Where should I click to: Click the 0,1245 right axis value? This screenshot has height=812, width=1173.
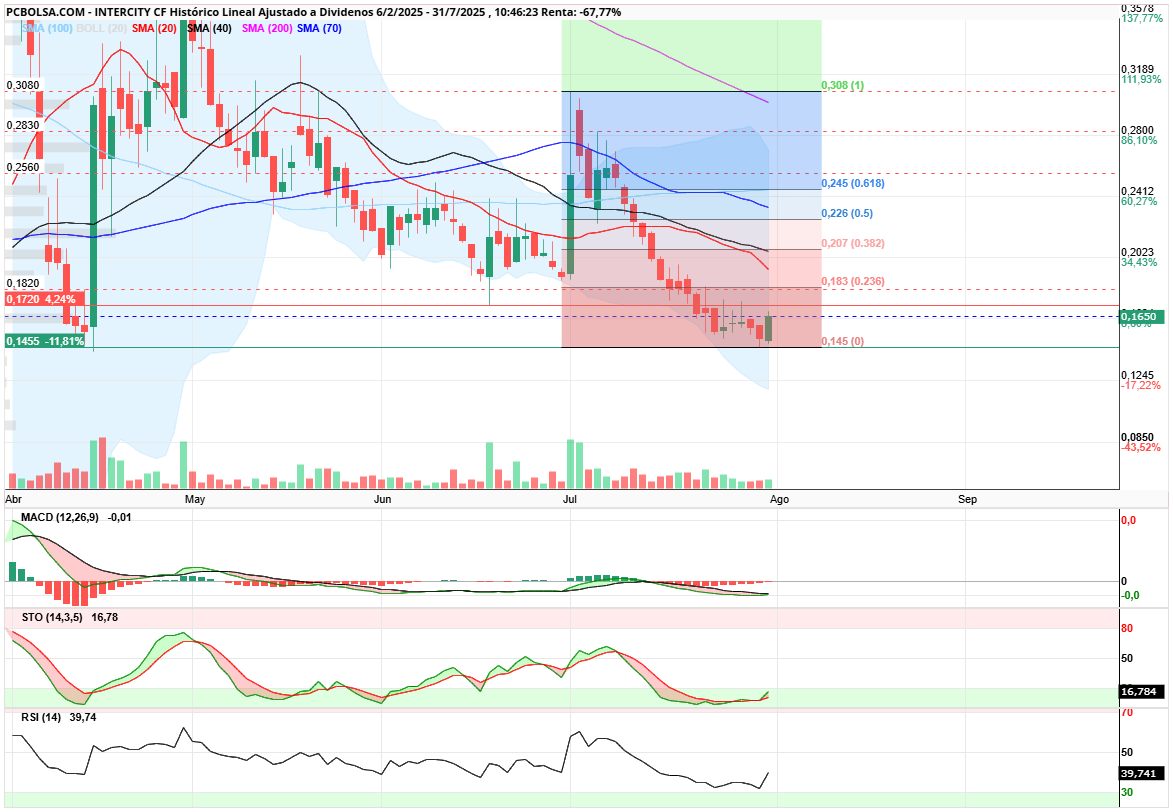point(1138,375)
